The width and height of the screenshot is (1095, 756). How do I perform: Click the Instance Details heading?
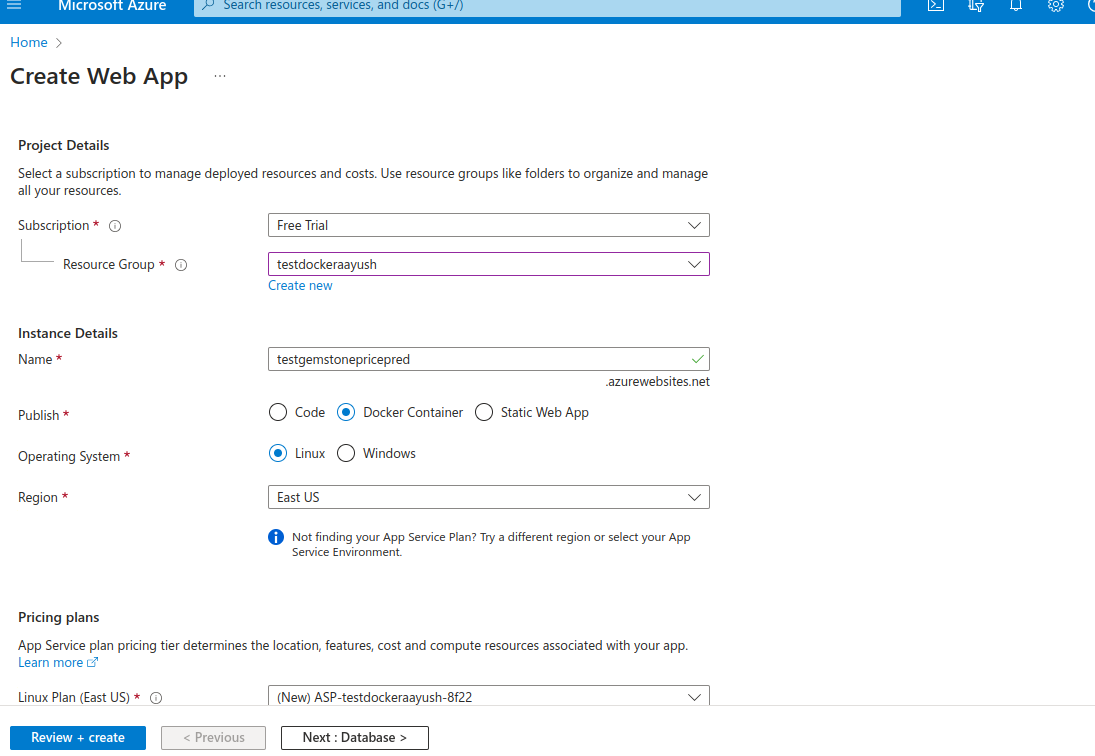tap(68, 334)
